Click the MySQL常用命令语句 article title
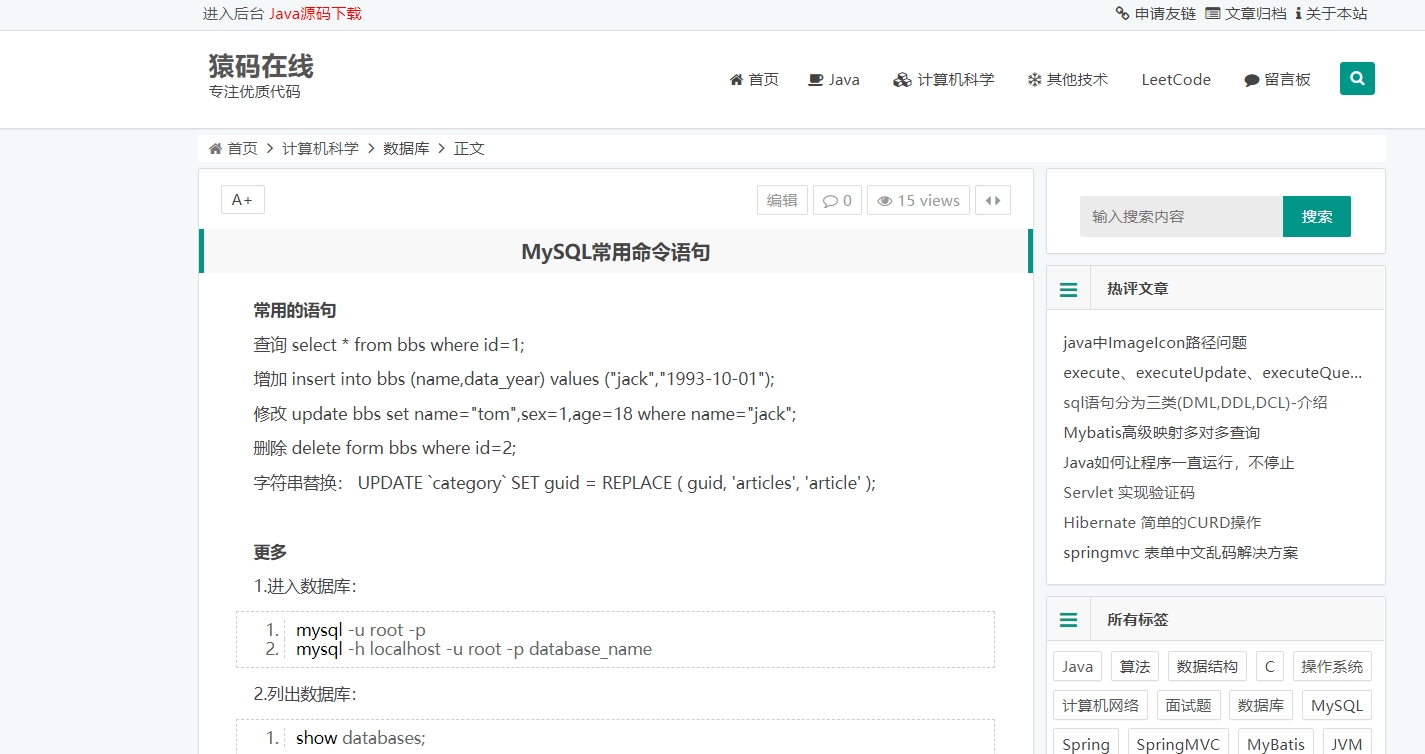Screen dimensions: 1425x754 pos(616,252)
